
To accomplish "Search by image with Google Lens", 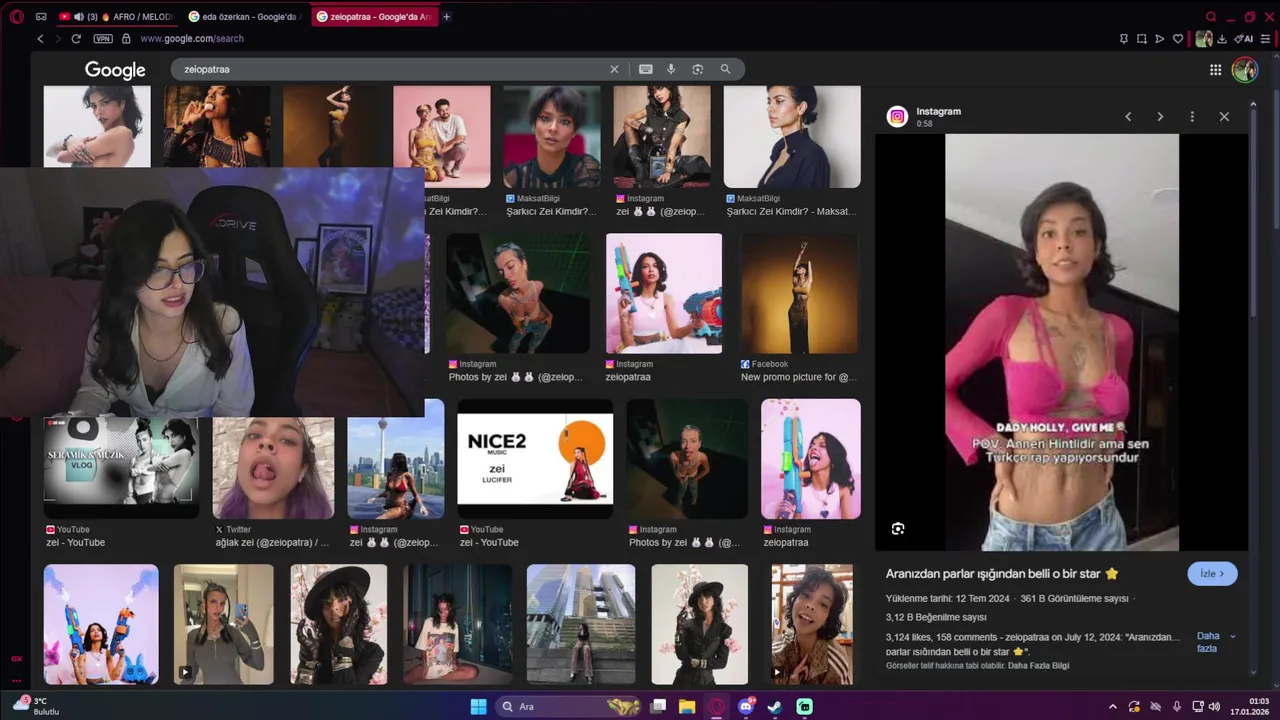I will tap(698, 70).
